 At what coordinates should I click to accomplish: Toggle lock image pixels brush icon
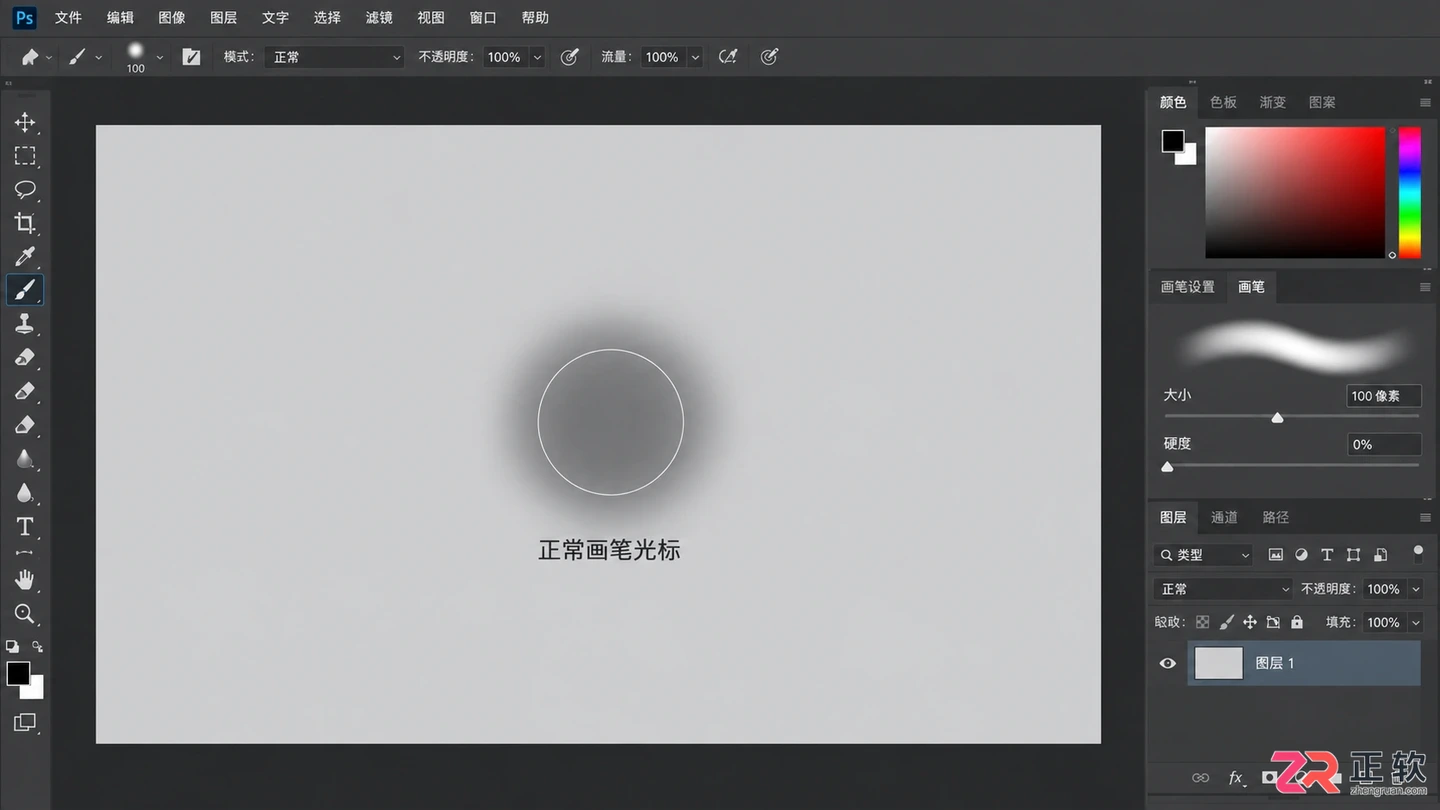(1227, 622)
